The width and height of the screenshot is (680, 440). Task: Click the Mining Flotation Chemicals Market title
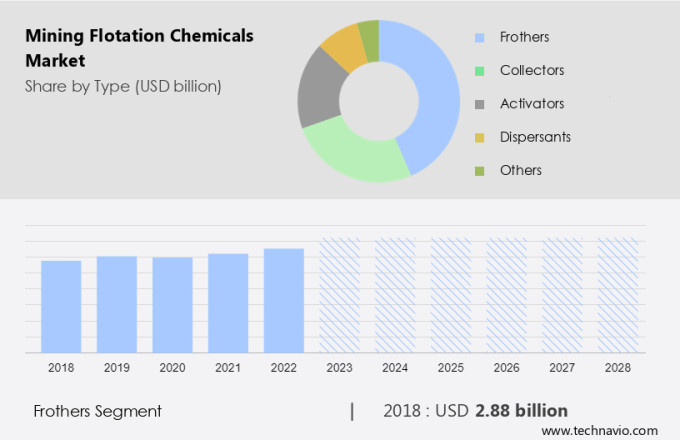pyautogui.click(x=140, y=48)
